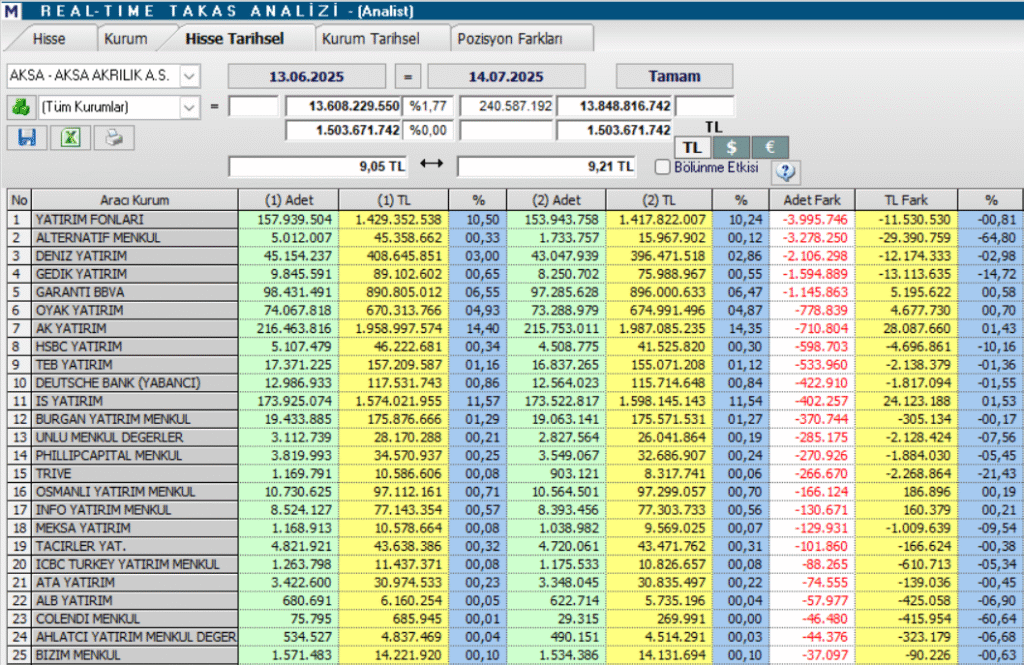Screen dimensions: 1024x665
Task: Open the 13.06.2025 start date picker
Action: [307, 76]
